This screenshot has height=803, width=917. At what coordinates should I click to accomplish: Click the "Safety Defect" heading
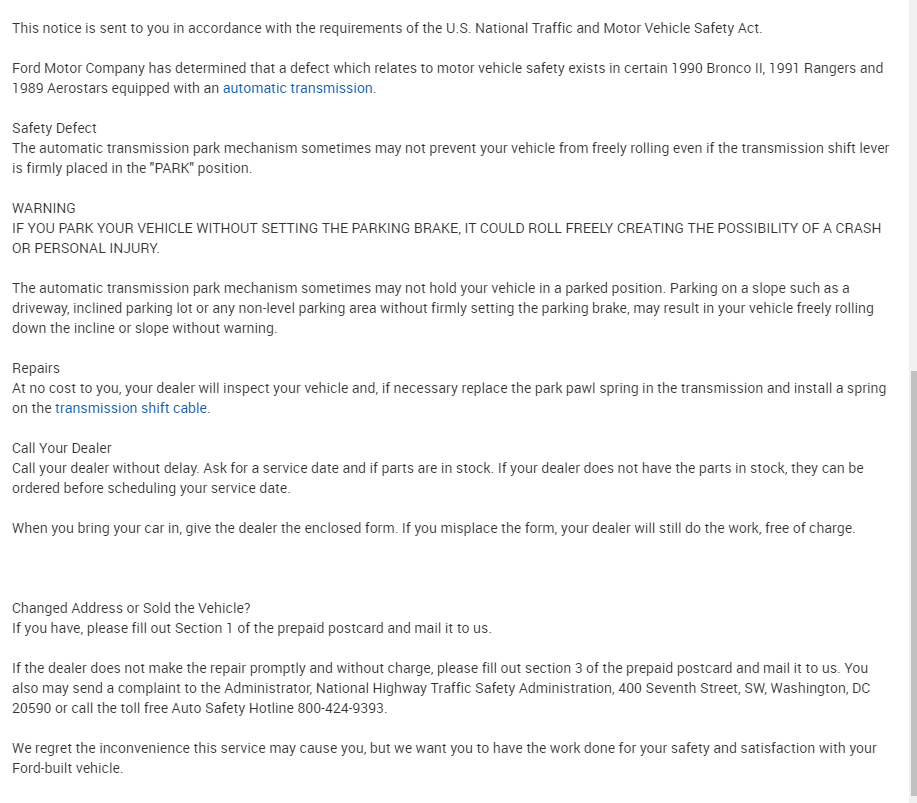coord(55,128)
